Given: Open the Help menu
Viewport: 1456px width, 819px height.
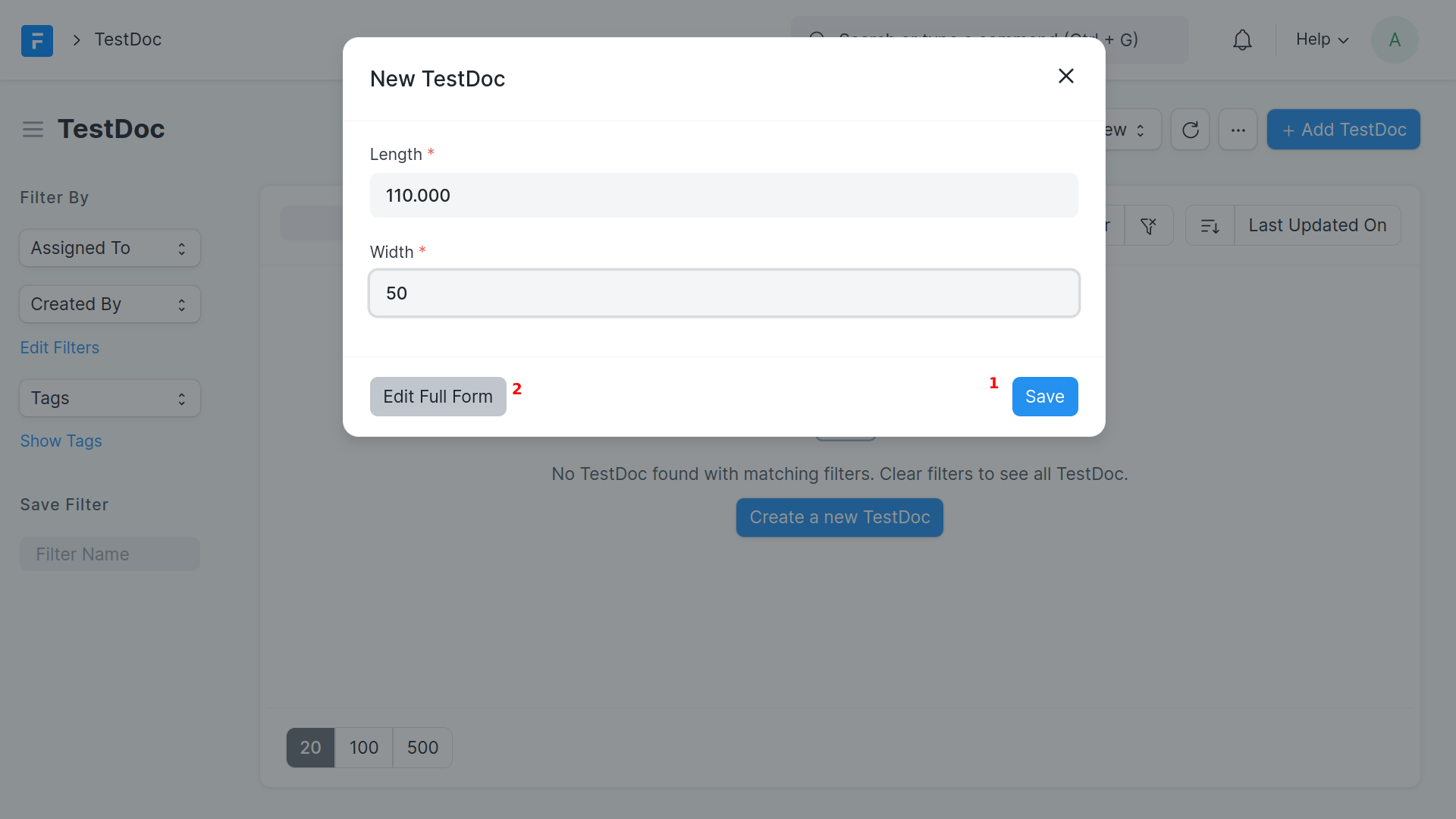Looking at the screenshot, I should point(1322,39).
